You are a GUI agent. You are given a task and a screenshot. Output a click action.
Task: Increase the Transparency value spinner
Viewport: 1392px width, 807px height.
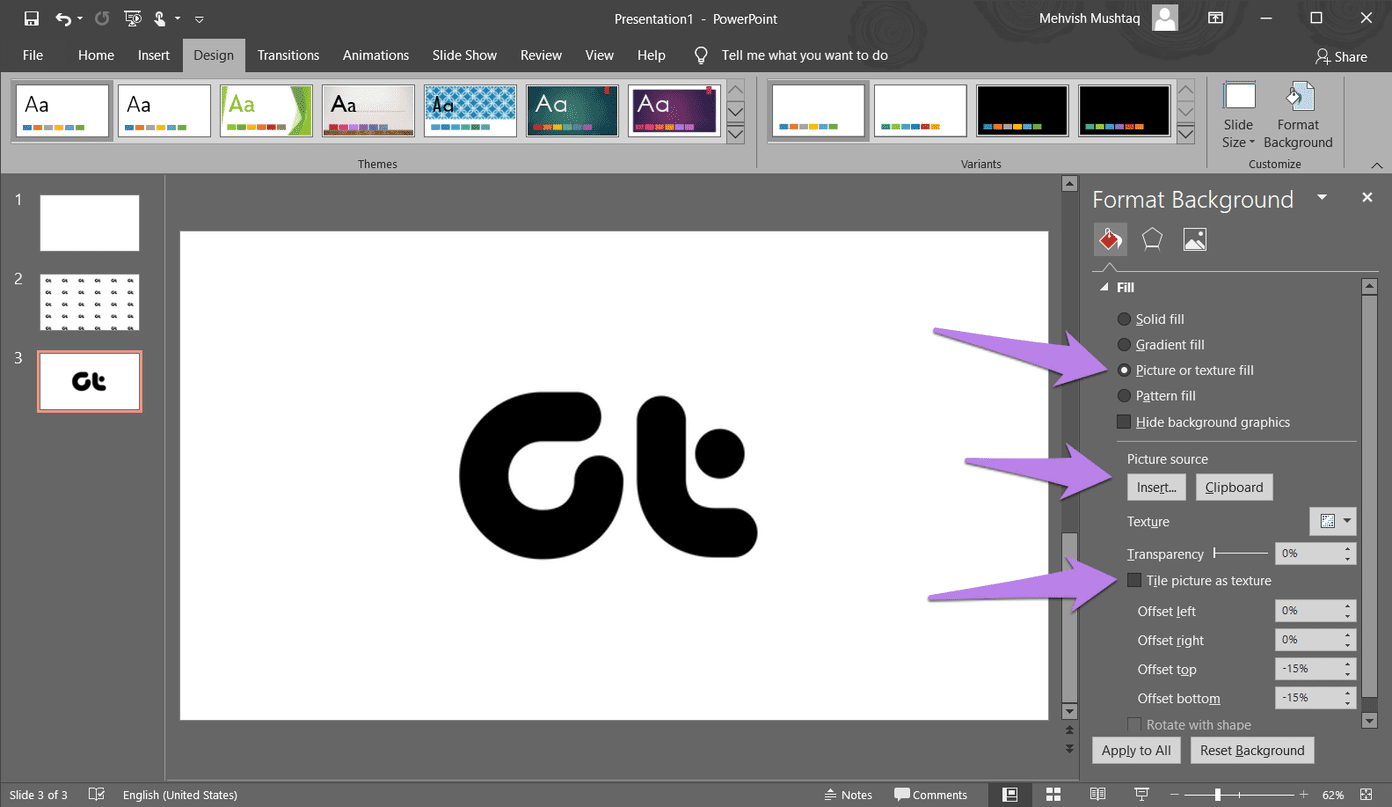coord(1348,549)
